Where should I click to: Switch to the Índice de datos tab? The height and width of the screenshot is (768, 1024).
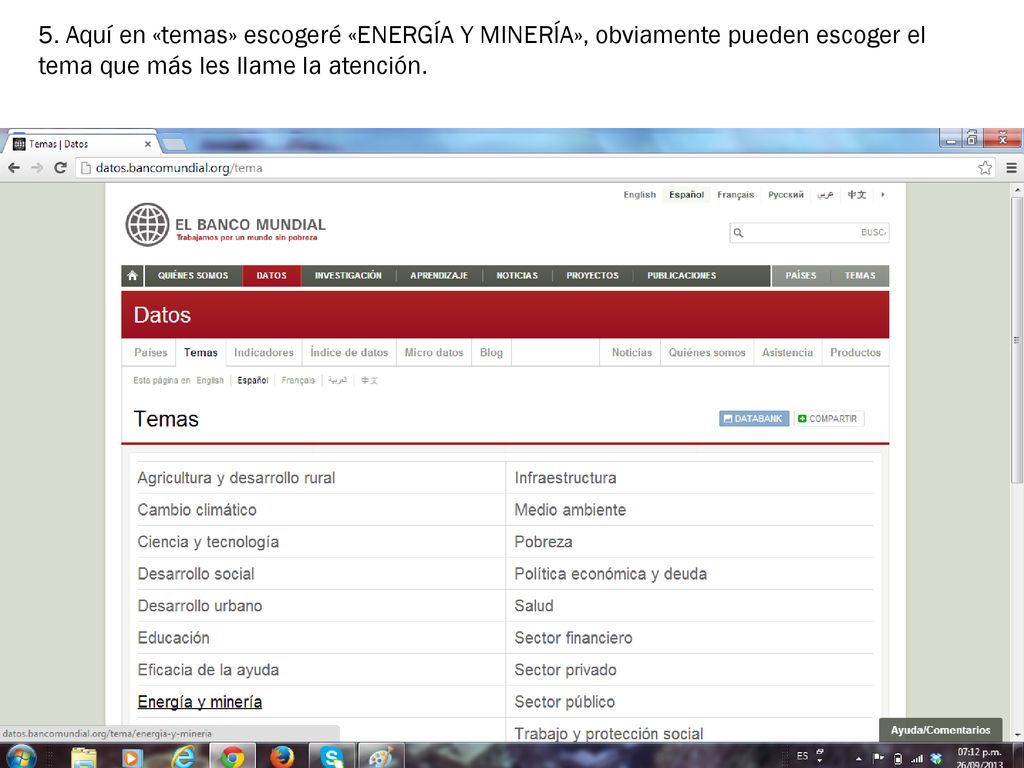349,353
